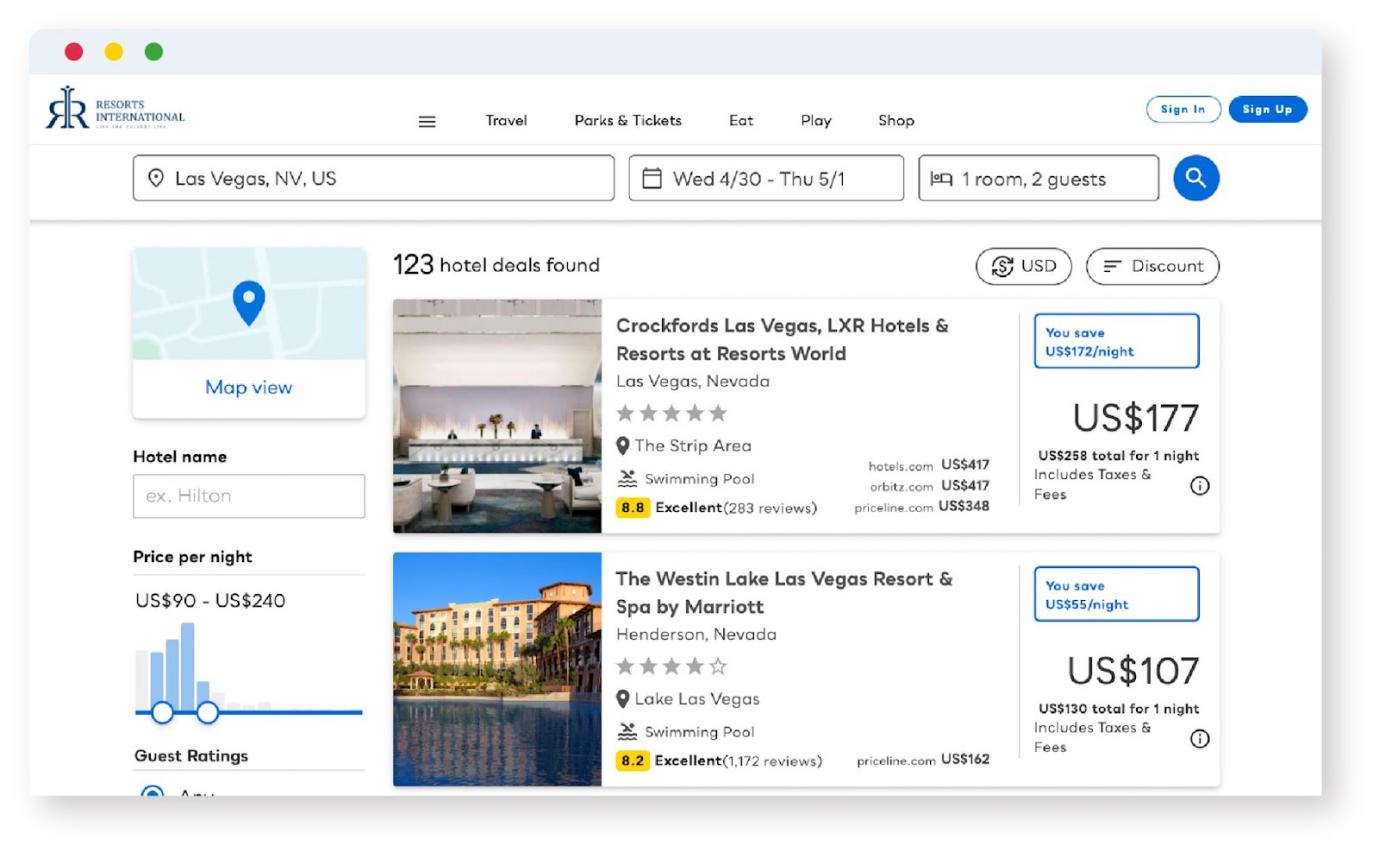Viewport: 1379px width, 853px height.
Task: Open the Wed 4/30 - Thu 5/1 date picker
Action: coord(766,178)
